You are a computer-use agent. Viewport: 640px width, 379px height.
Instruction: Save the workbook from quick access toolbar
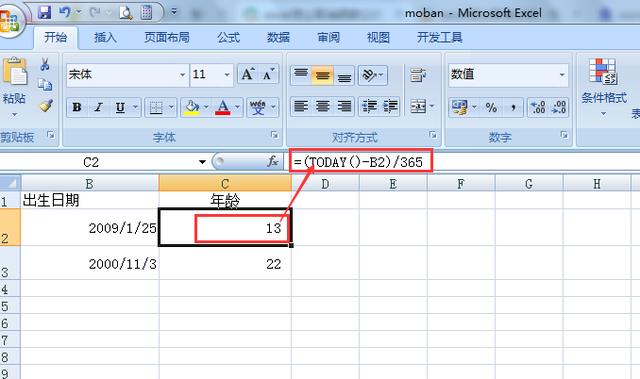tap(44, 13)
